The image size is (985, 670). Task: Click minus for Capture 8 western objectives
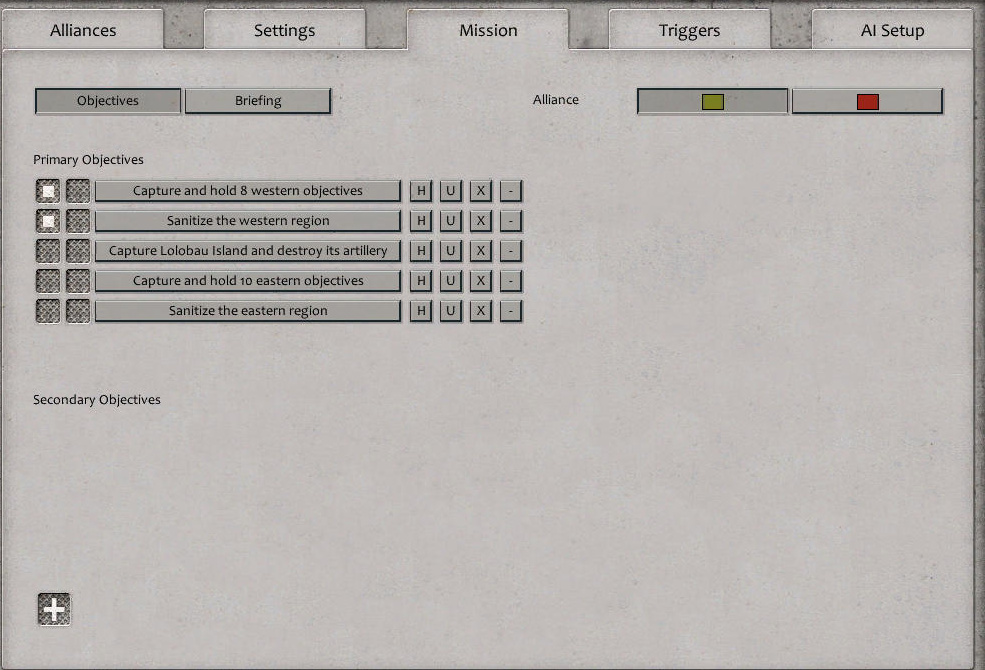pos(511,191)
